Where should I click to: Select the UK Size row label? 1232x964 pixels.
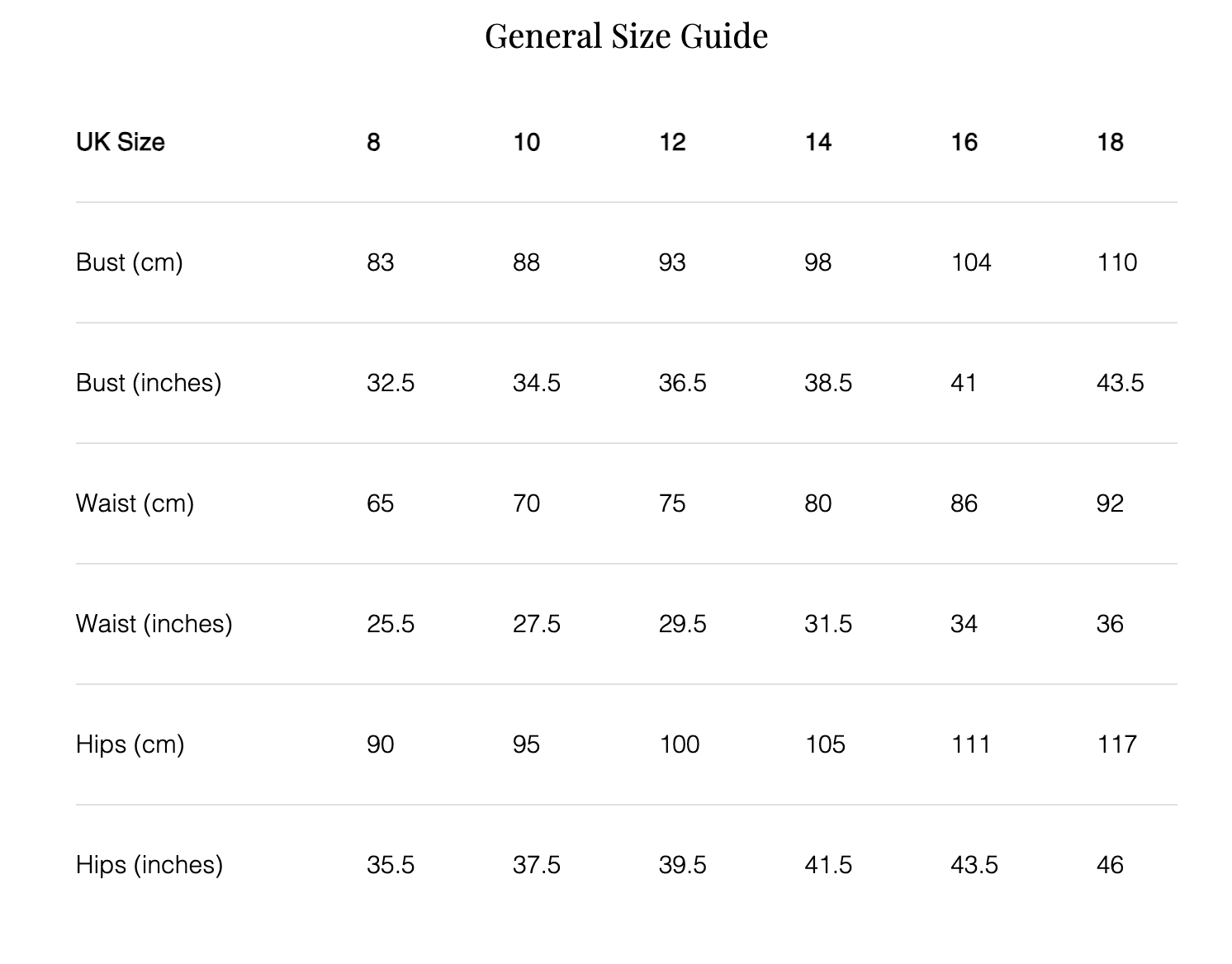click(x=121, y=142)
